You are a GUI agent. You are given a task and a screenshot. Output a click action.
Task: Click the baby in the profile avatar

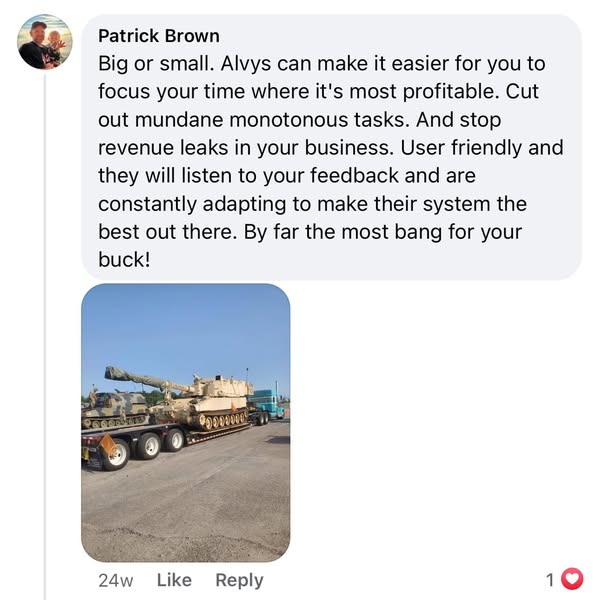(56, 45)
